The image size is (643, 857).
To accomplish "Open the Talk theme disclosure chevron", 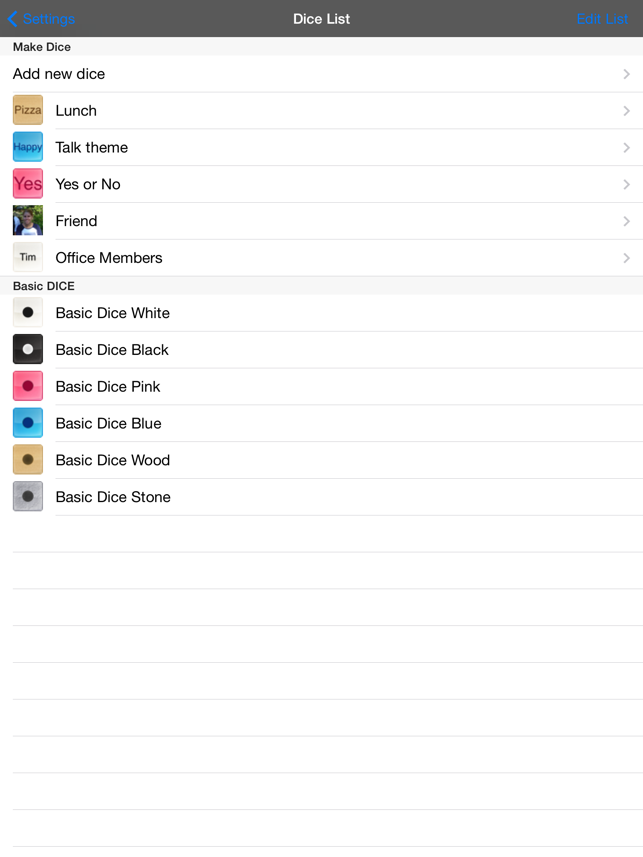I will [x=627, y=148].
